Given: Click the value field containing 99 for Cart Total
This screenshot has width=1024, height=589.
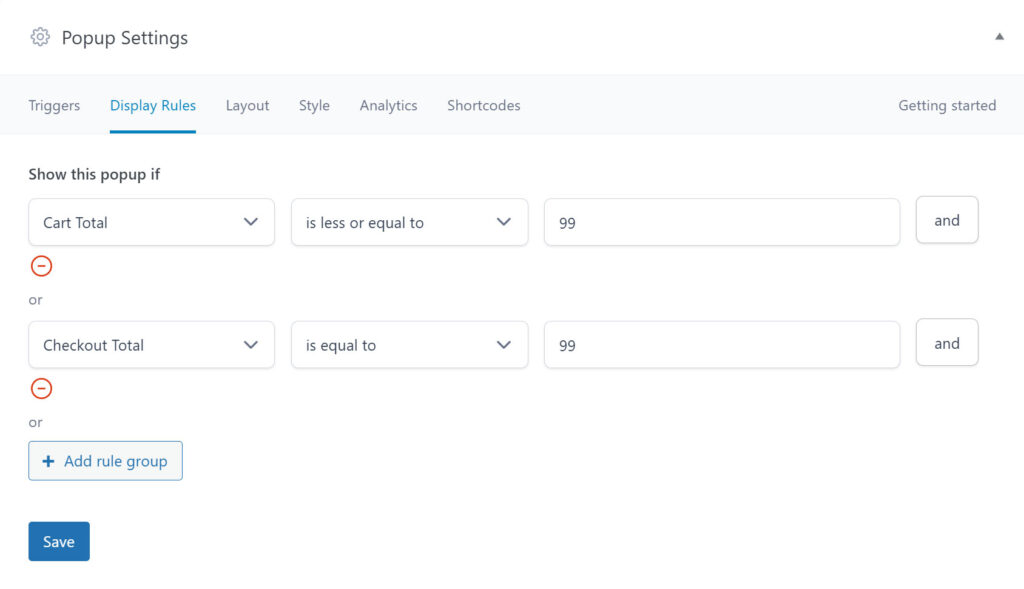Looking at the screenshot, I should (x=722, y=222).
